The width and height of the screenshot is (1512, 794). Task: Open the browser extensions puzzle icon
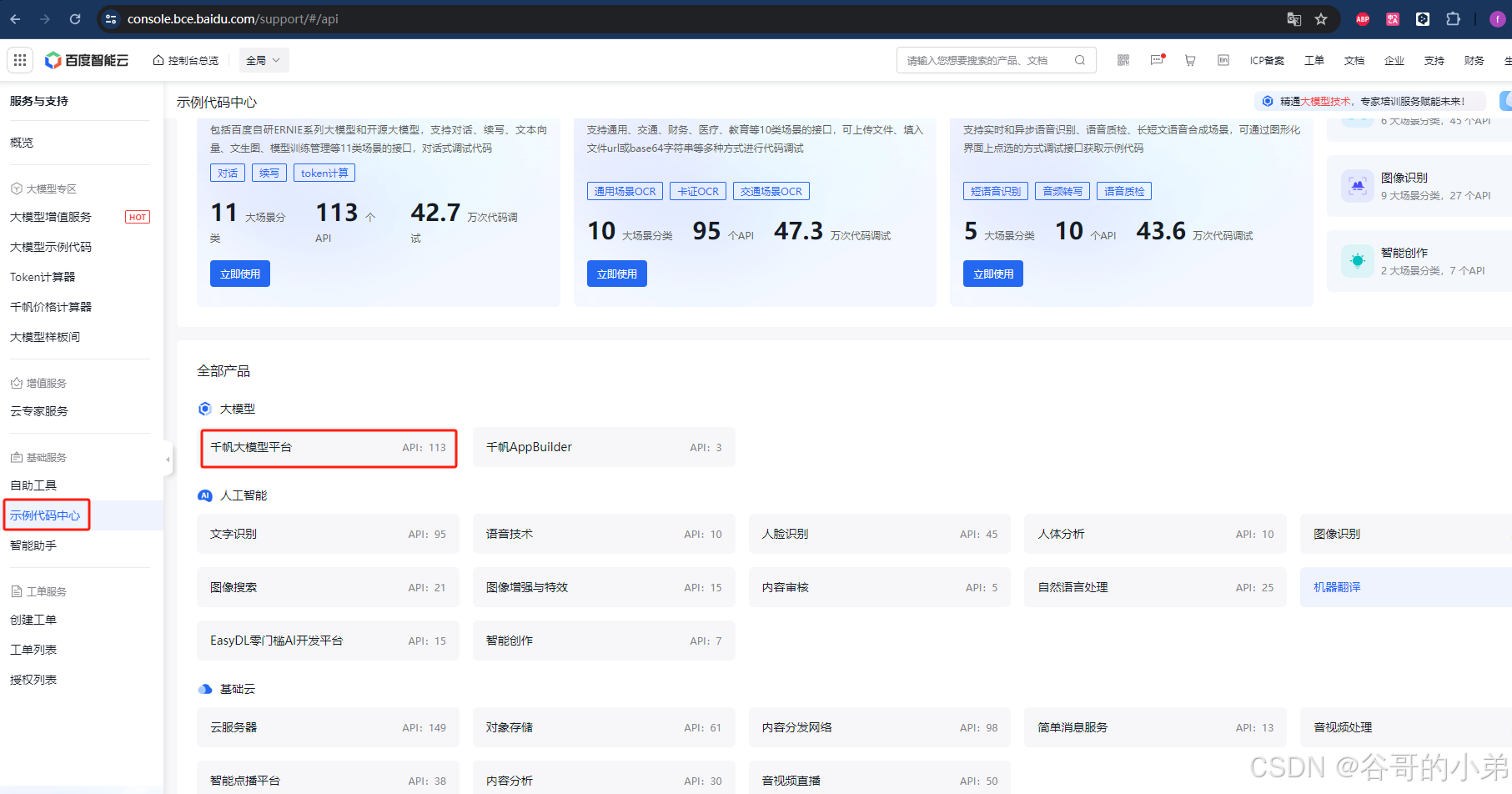[x=1453, y=18]
